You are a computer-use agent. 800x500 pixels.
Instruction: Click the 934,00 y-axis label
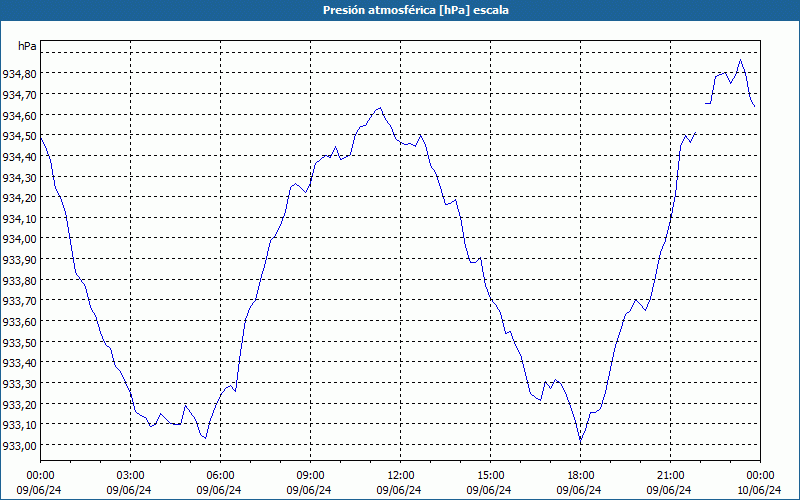point(19,239)
